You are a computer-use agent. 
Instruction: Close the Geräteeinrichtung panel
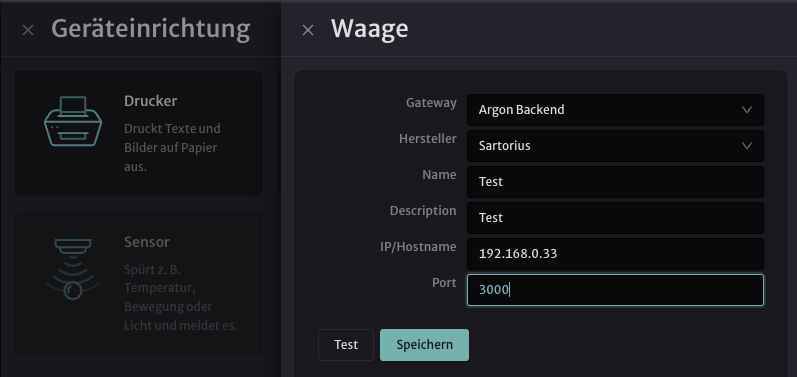point(28,30)
